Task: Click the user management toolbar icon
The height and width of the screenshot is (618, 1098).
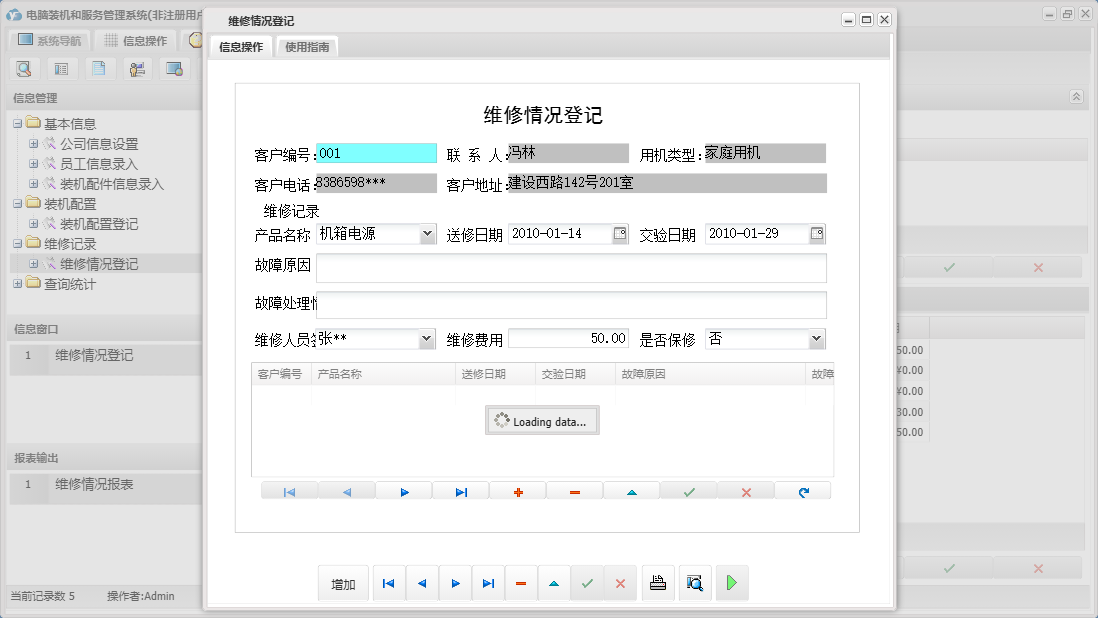Action: click(137, 68)
